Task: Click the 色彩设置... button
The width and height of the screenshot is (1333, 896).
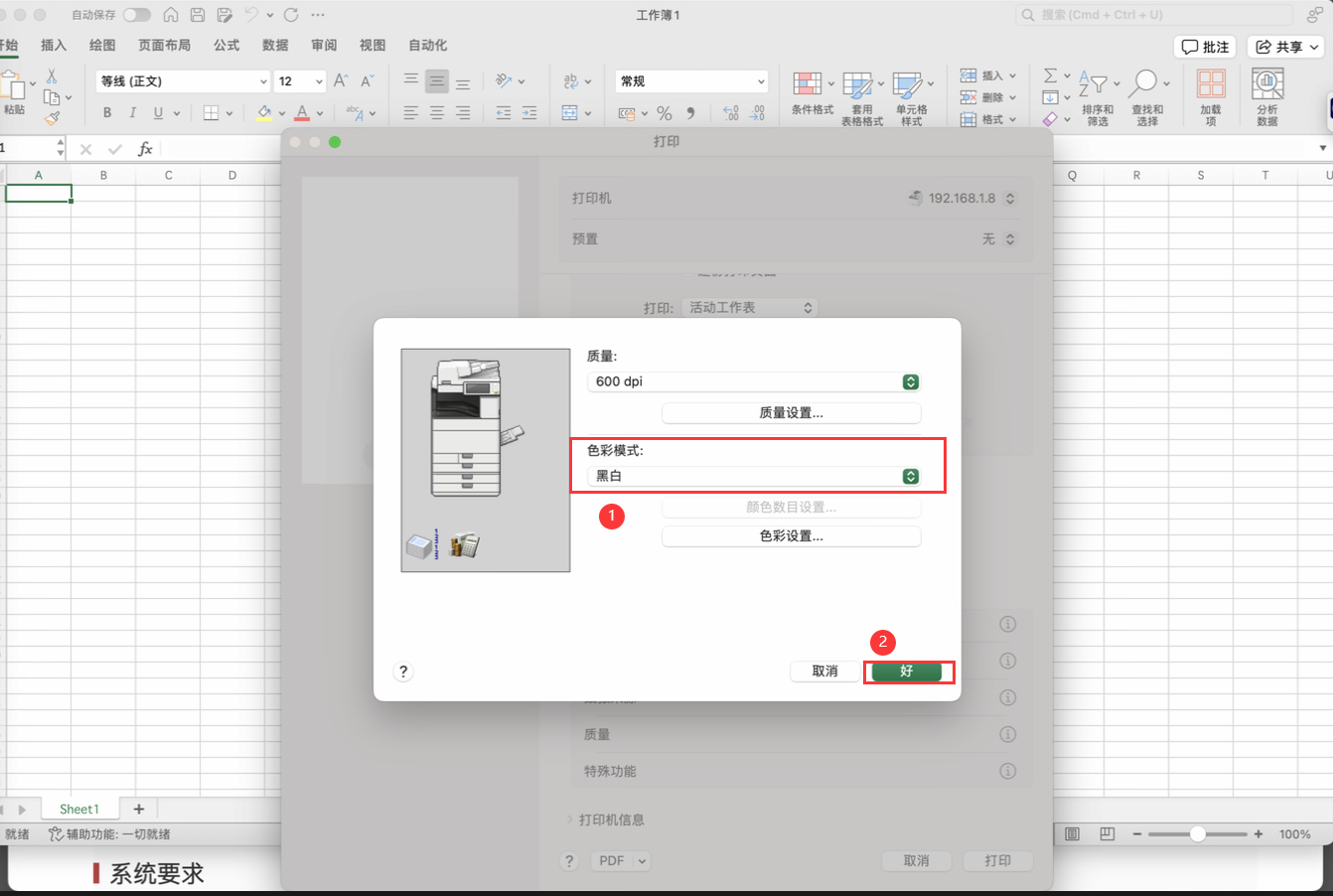Action: point(791,536)
